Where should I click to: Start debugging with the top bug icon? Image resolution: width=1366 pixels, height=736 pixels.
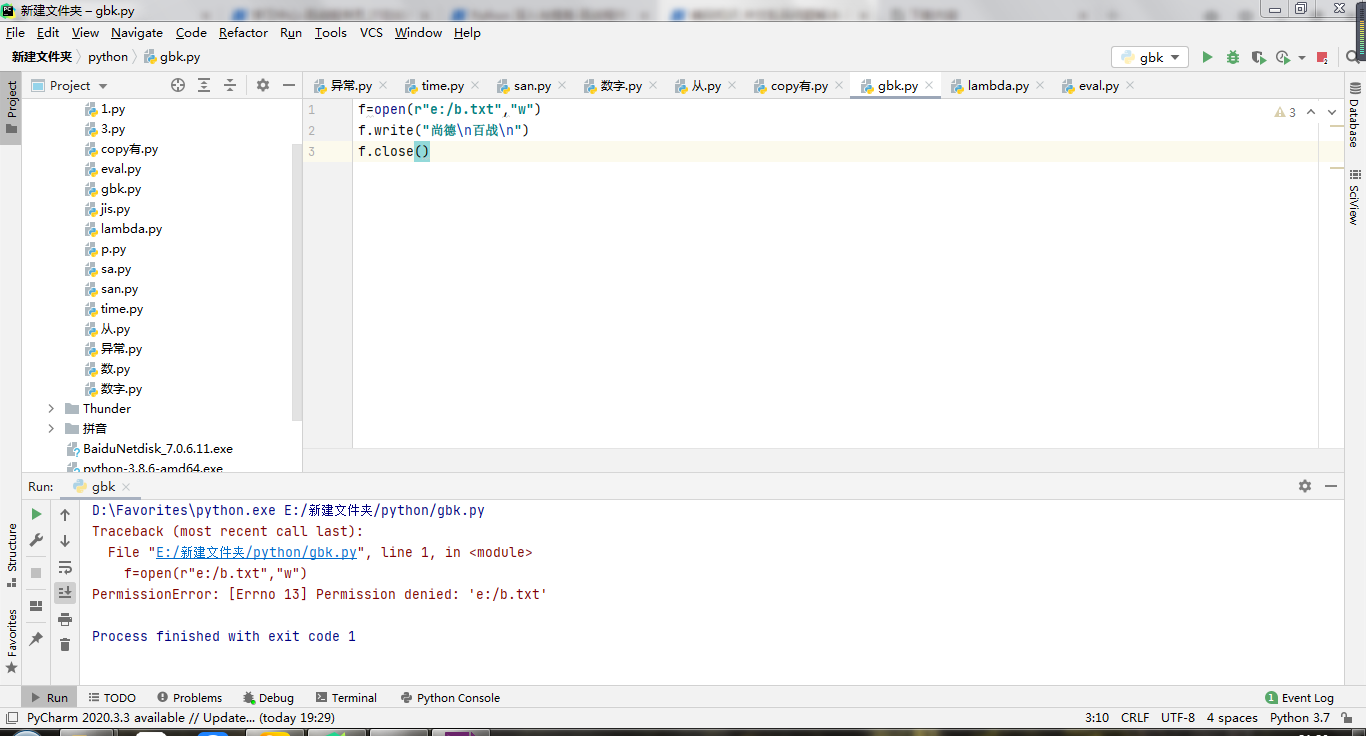1233,58
